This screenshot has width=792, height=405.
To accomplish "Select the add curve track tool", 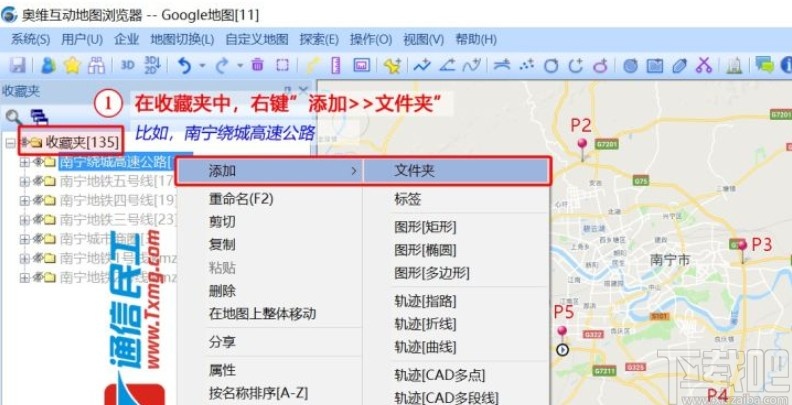I will (473, 65).
